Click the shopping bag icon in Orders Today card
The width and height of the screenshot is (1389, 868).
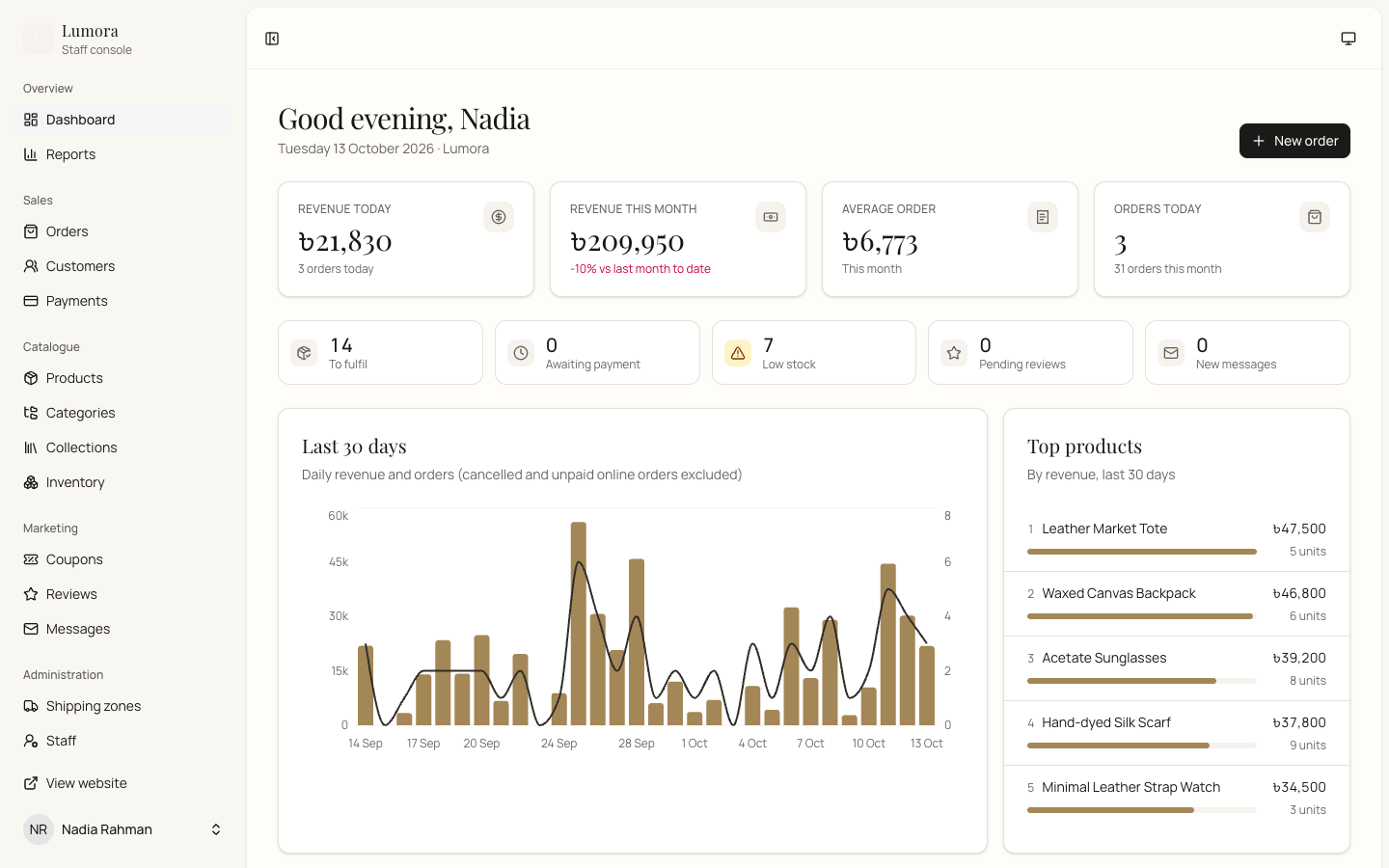(1315, 217)
